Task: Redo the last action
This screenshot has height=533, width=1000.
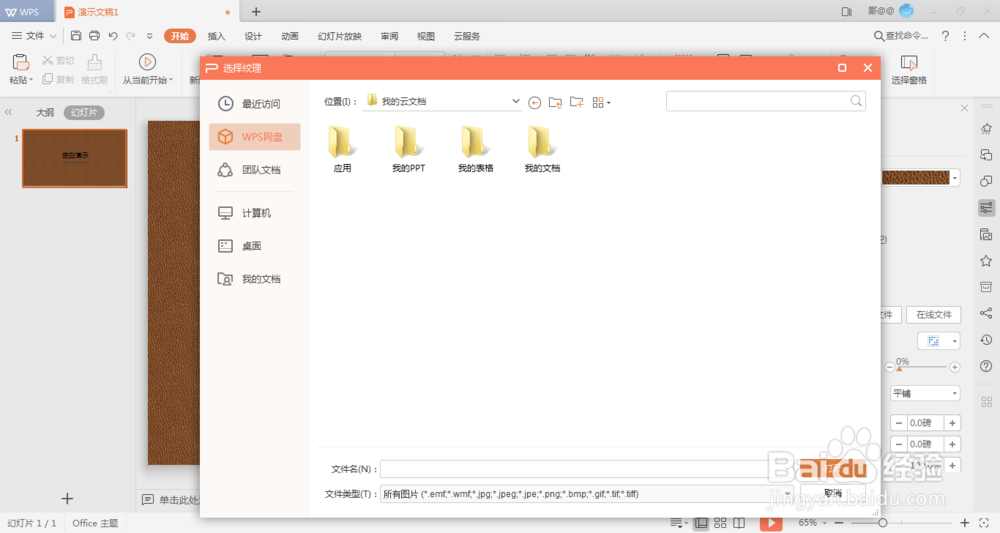Action: tap(131, 36)
